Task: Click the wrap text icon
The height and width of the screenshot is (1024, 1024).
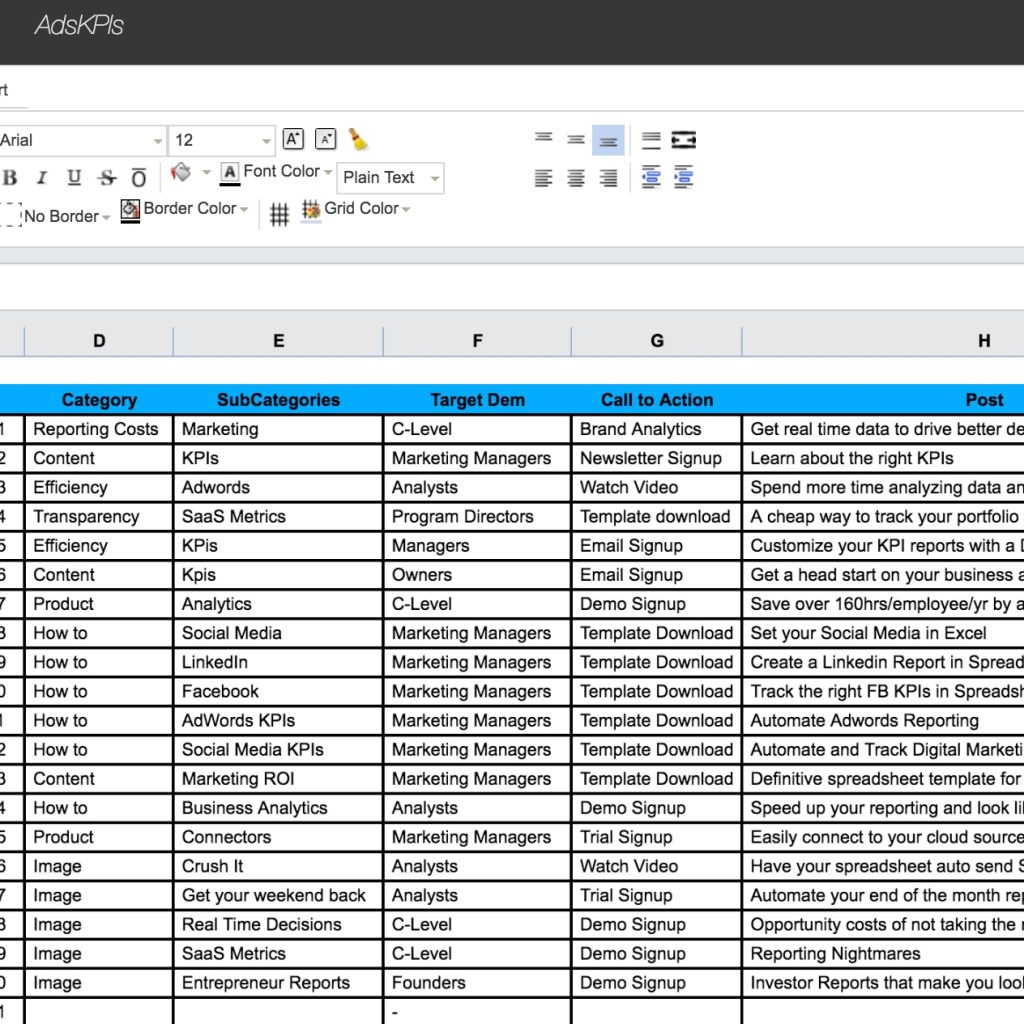Action: click(x=651, y=140)
